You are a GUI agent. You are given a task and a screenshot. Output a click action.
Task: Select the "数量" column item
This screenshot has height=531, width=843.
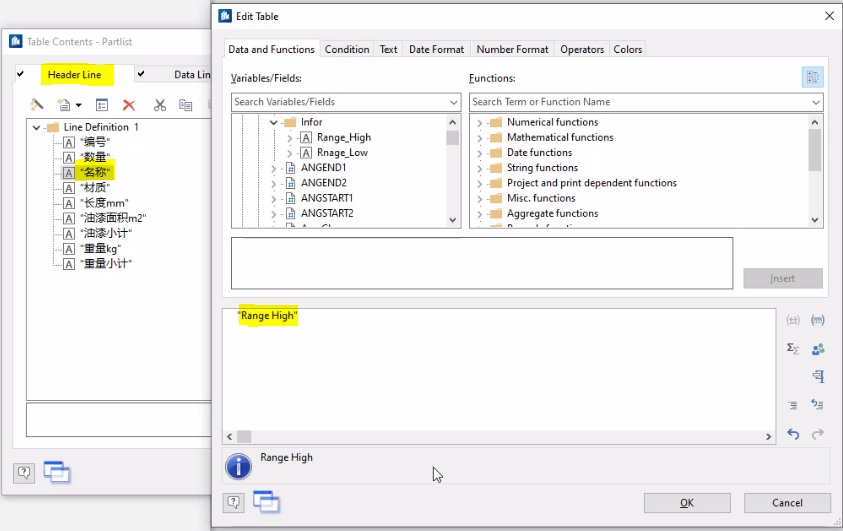point(95,157)
